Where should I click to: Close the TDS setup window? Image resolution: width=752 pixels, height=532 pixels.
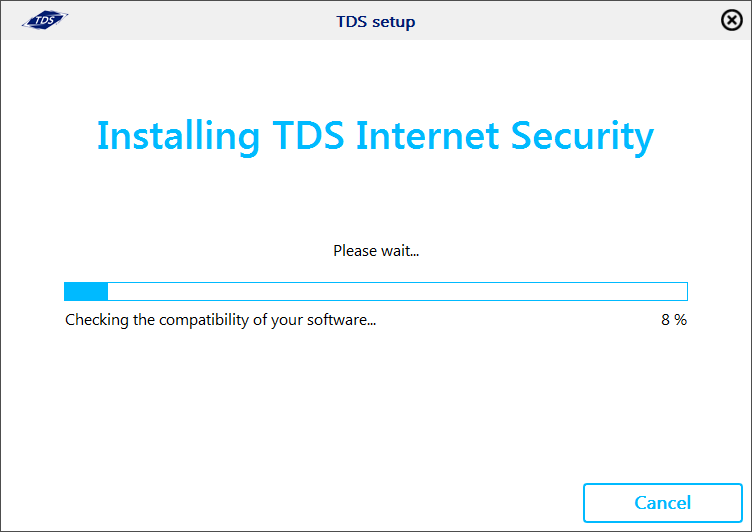pyautogui.click(x=732, y=21)
